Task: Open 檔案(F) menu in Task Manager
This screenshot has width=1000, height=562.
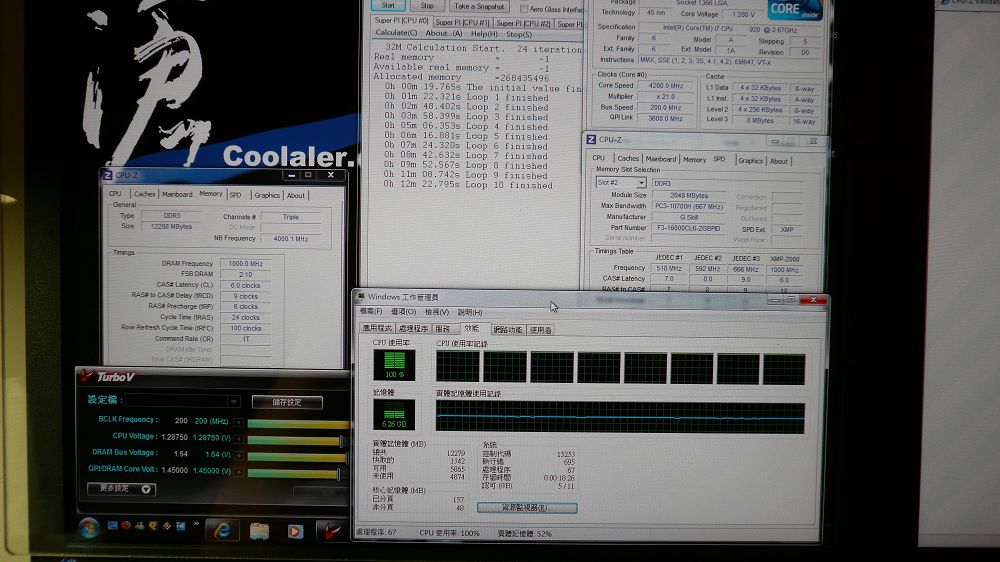Action: tap(371, 311)
